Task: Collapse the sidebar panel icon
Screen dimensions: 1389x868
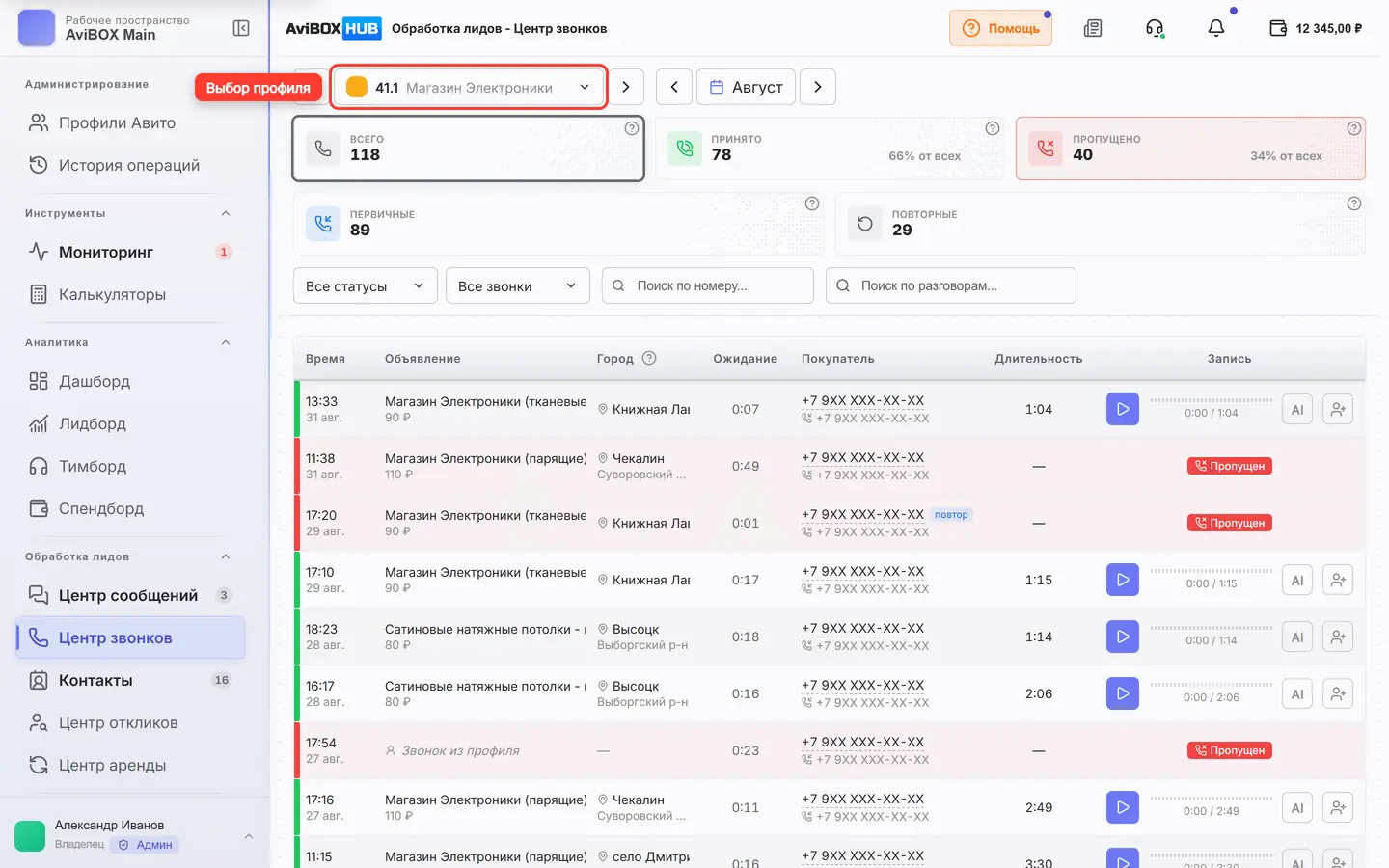Action: (241, 28)
